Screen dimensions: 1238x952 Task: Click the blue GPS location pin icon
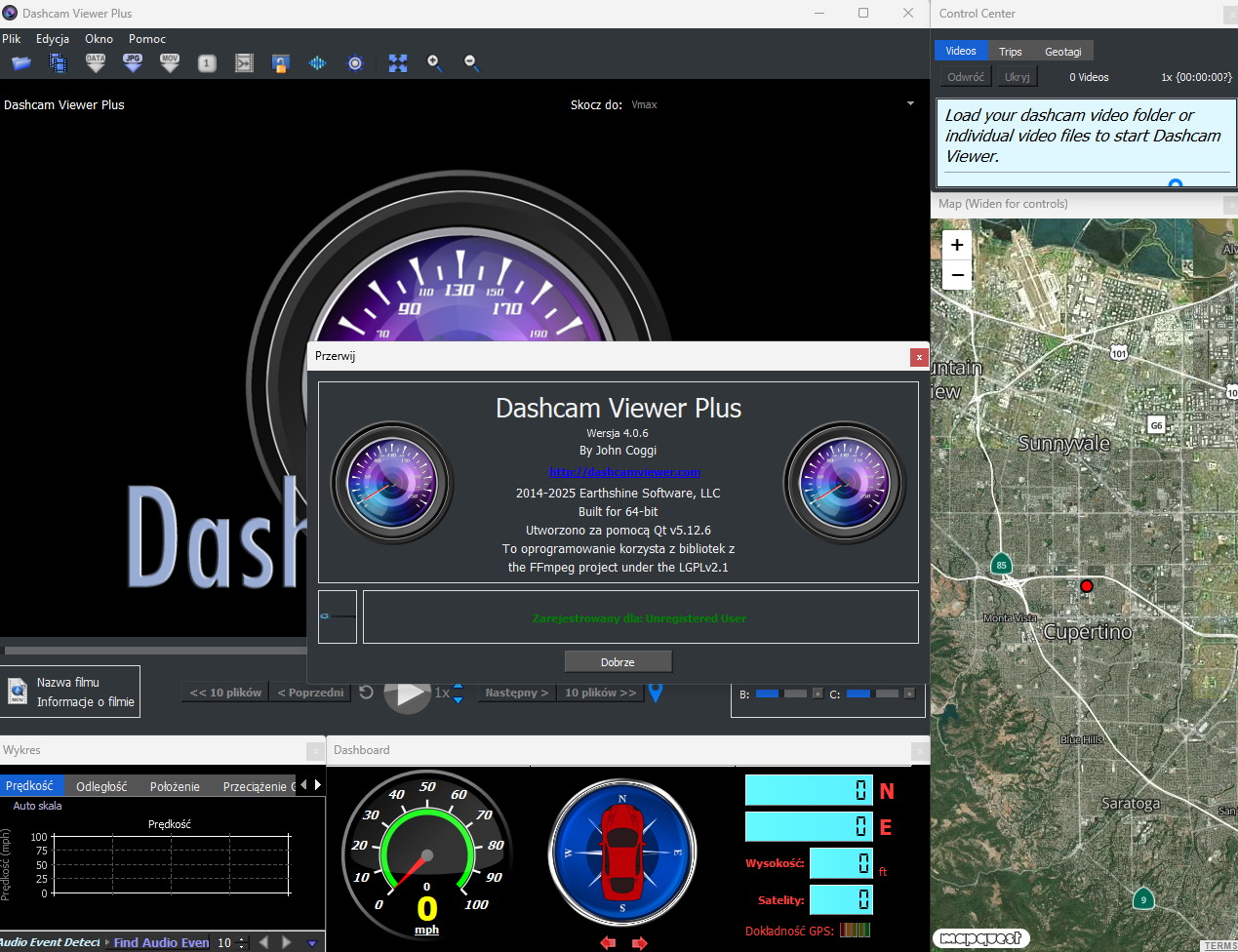(x=656, y=693)
